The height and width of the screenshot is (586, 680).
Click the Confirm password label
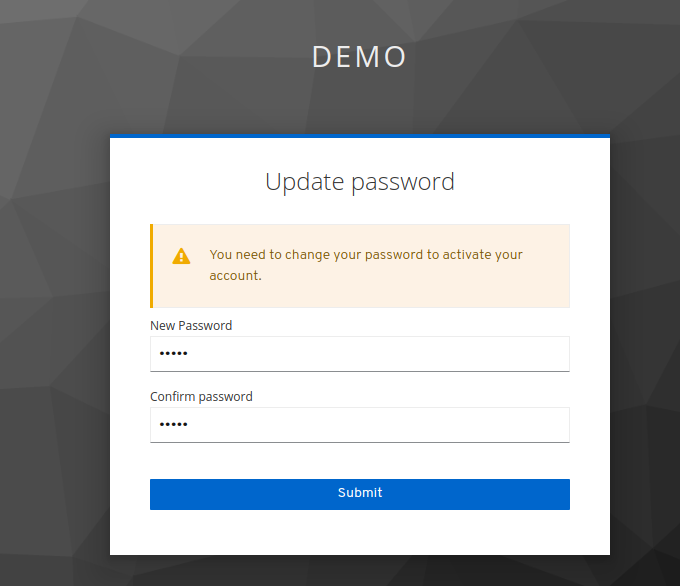pos(201,396)
